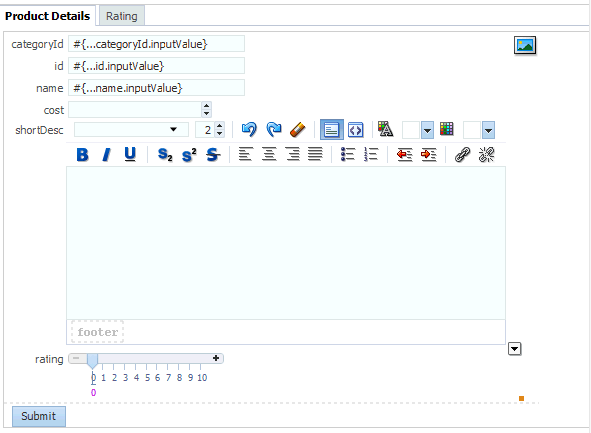Viewport: 591px width, 433px height.
Task: Toggle Bold formatting
Action: 83,155
